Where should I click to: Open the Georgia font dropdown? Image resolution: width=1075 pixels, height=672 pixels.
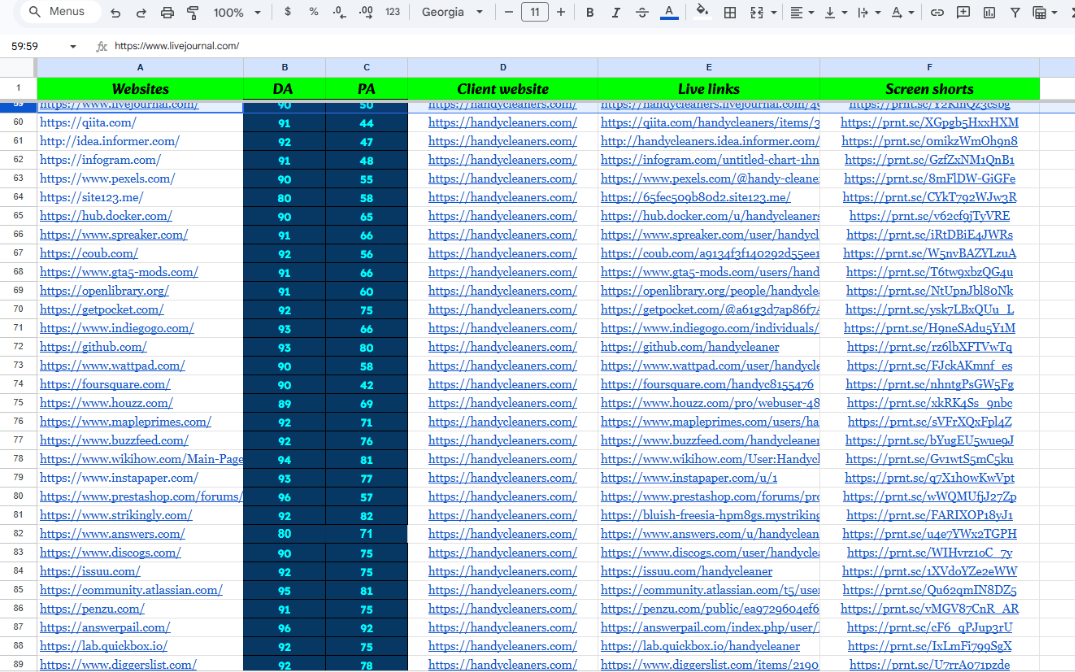click(x=452, y=13)
